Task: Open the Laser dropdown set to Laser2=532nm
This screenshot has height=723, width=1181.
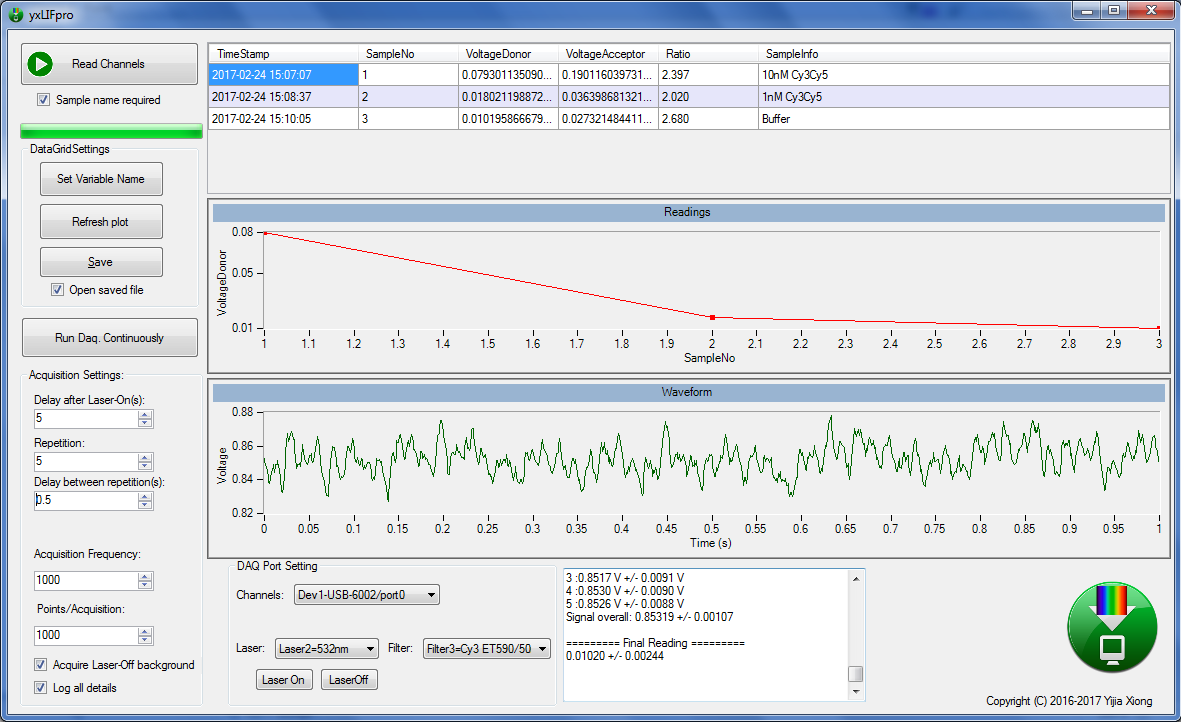Action: pyautogui.click(x=326, y=648)
